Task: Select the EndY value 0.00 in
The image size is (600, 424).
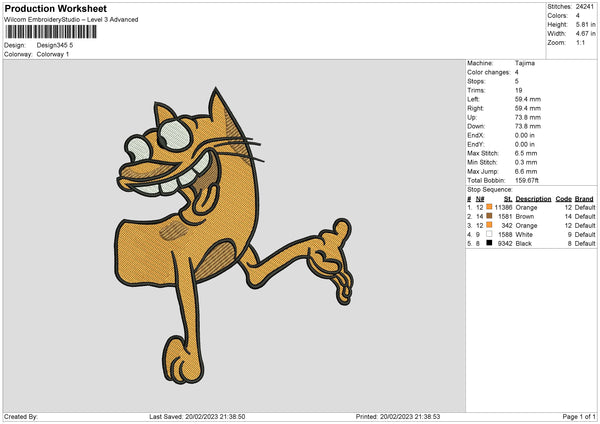Action: (x=525, y=145)
